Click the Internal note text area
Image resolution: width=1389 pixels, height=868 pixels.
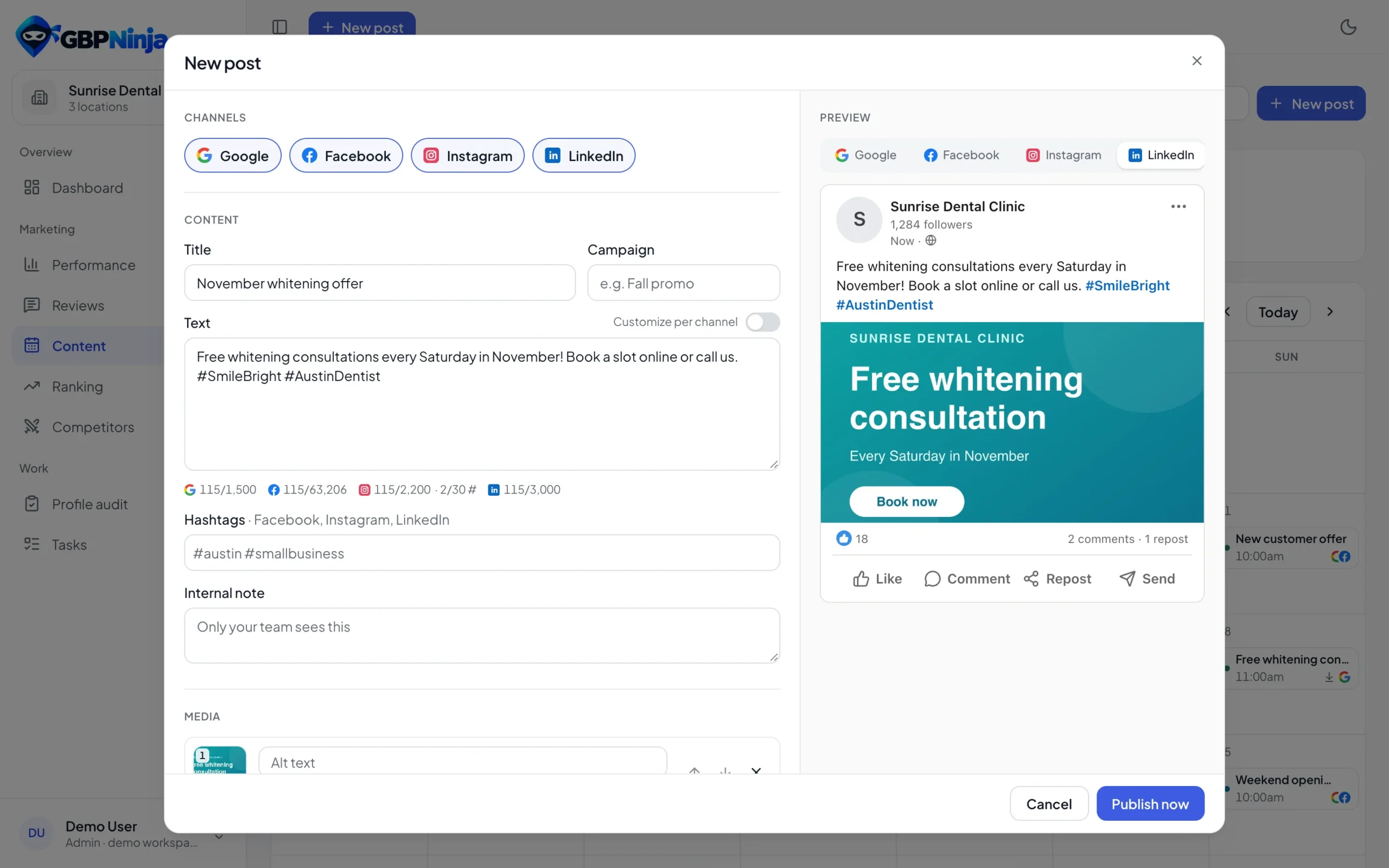click(x=482, y=635)
